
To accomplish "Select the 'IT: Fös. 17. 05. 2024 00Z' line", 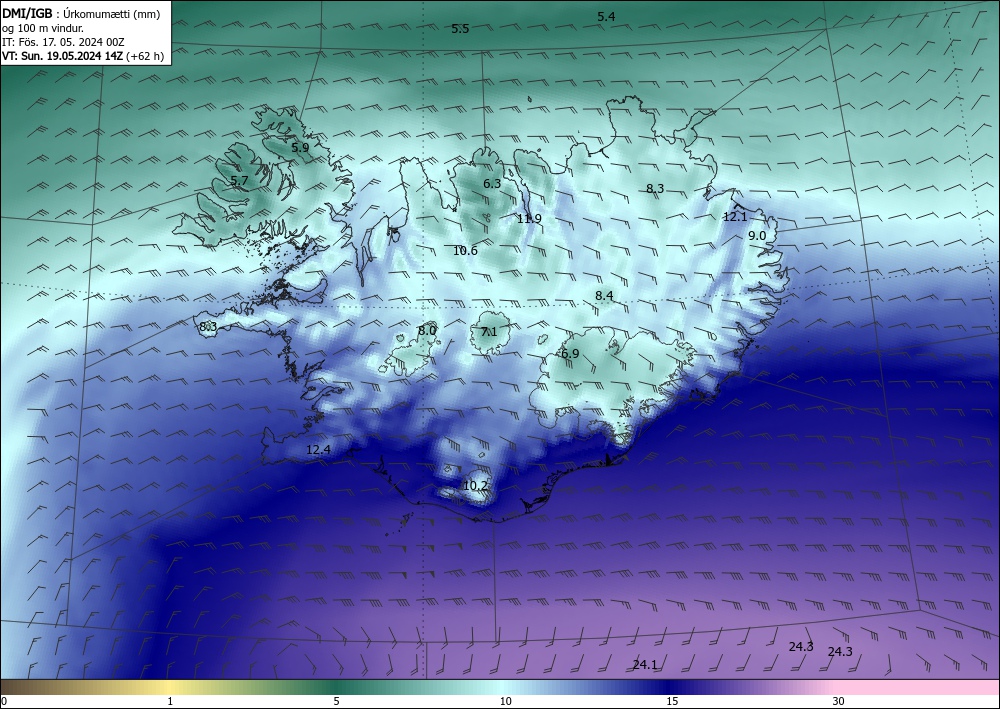I will (x=63, y=42).
